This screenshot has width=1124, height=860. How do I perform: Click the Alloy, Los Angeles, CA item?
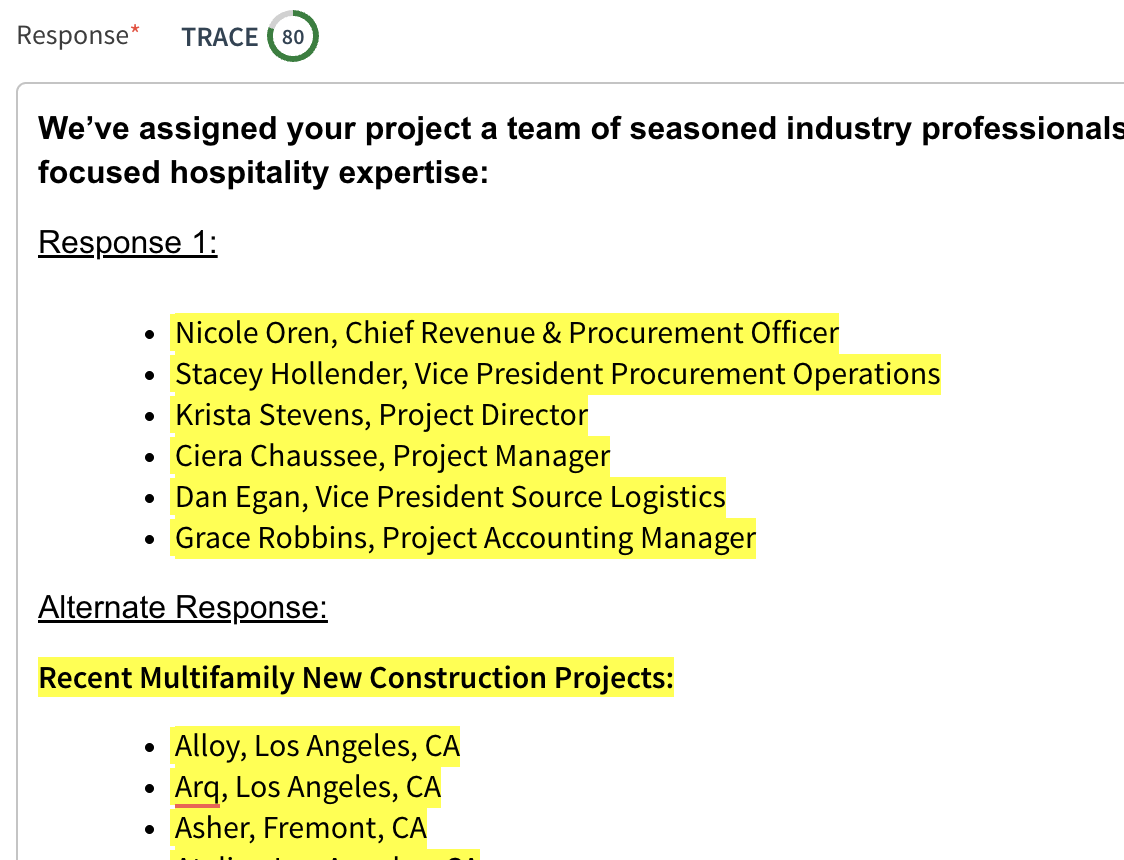[318, 746]
